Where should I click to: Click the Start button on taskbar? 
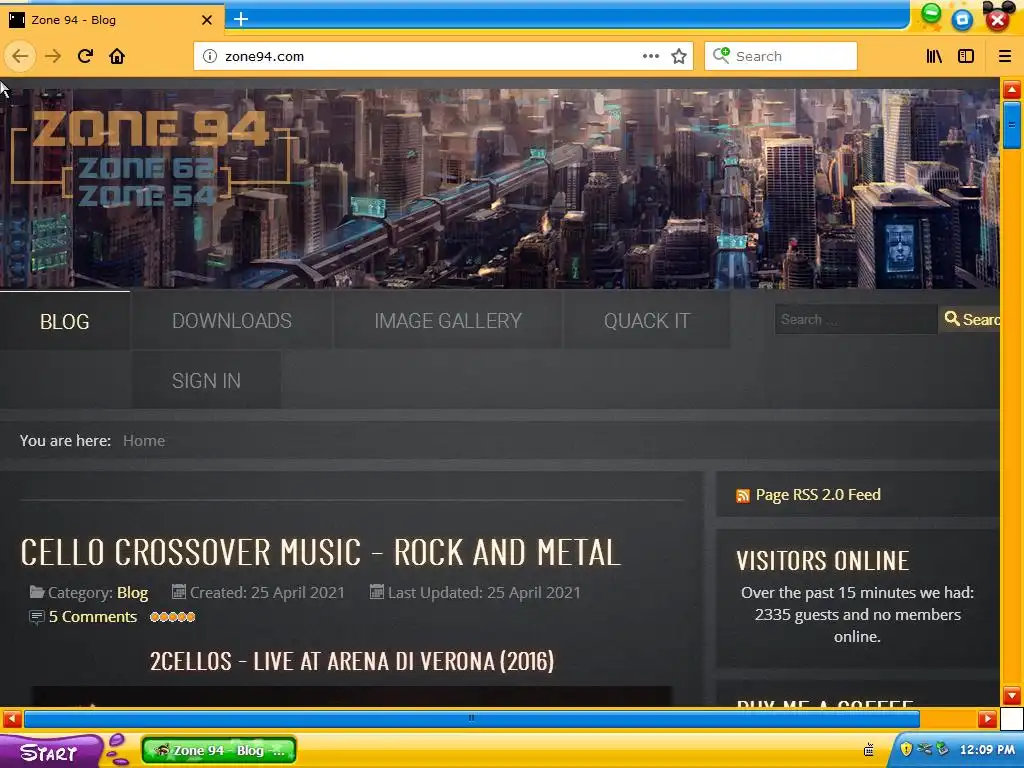click(x=50, y=751)
